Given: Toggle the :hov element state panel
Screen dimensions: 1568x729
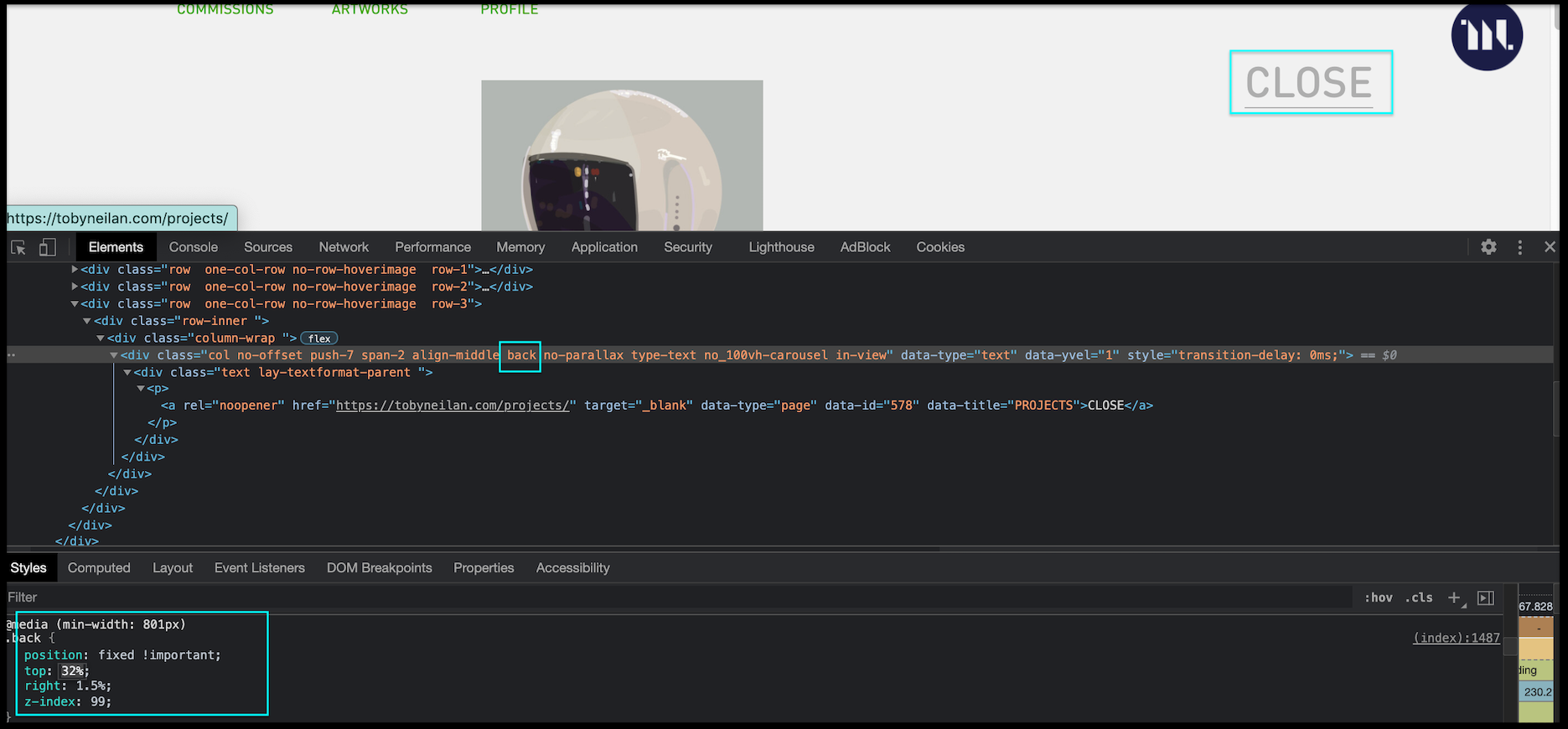Looking at the screenshot, I should 1379,597.
